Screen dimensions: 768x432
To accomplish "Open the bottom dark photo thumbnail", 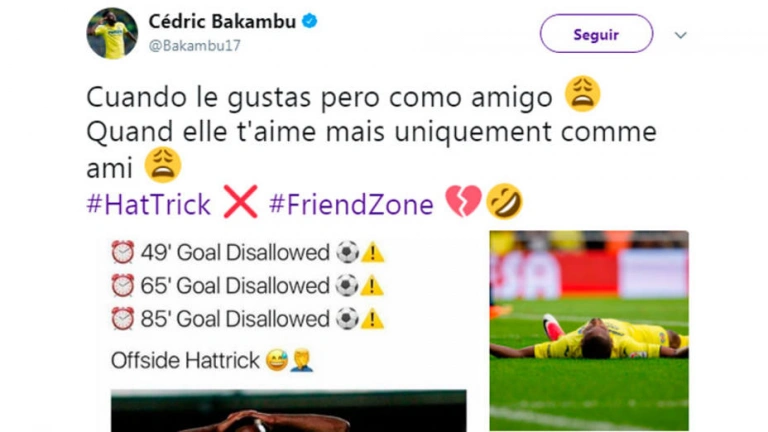I will (288, 411).
